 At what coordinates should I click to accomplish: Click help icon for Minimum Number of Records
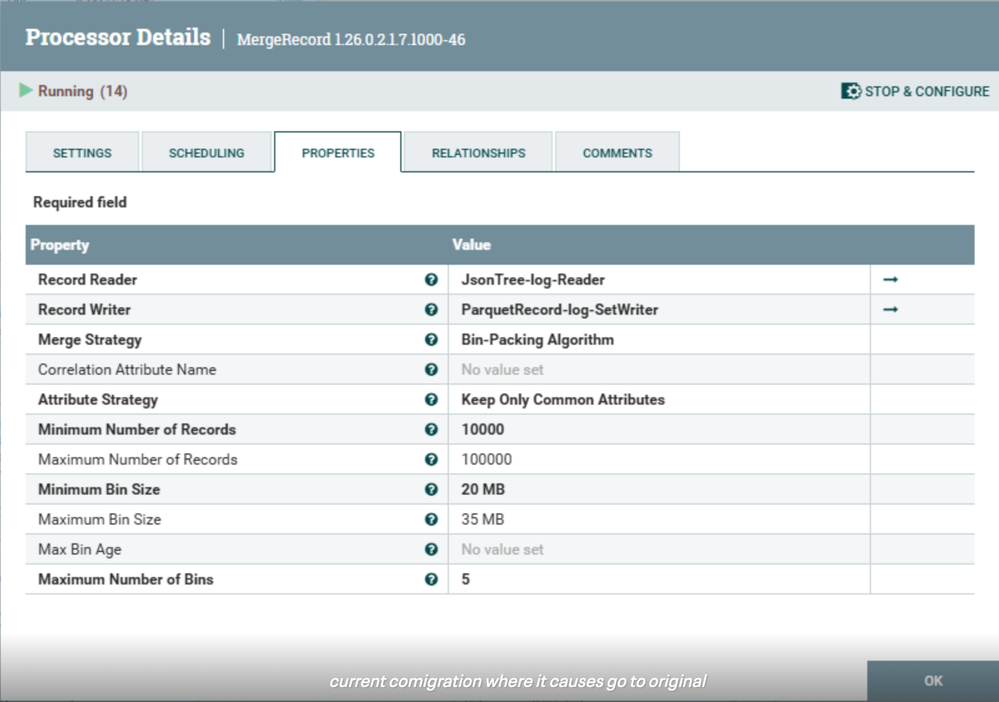tap(431, 430)
